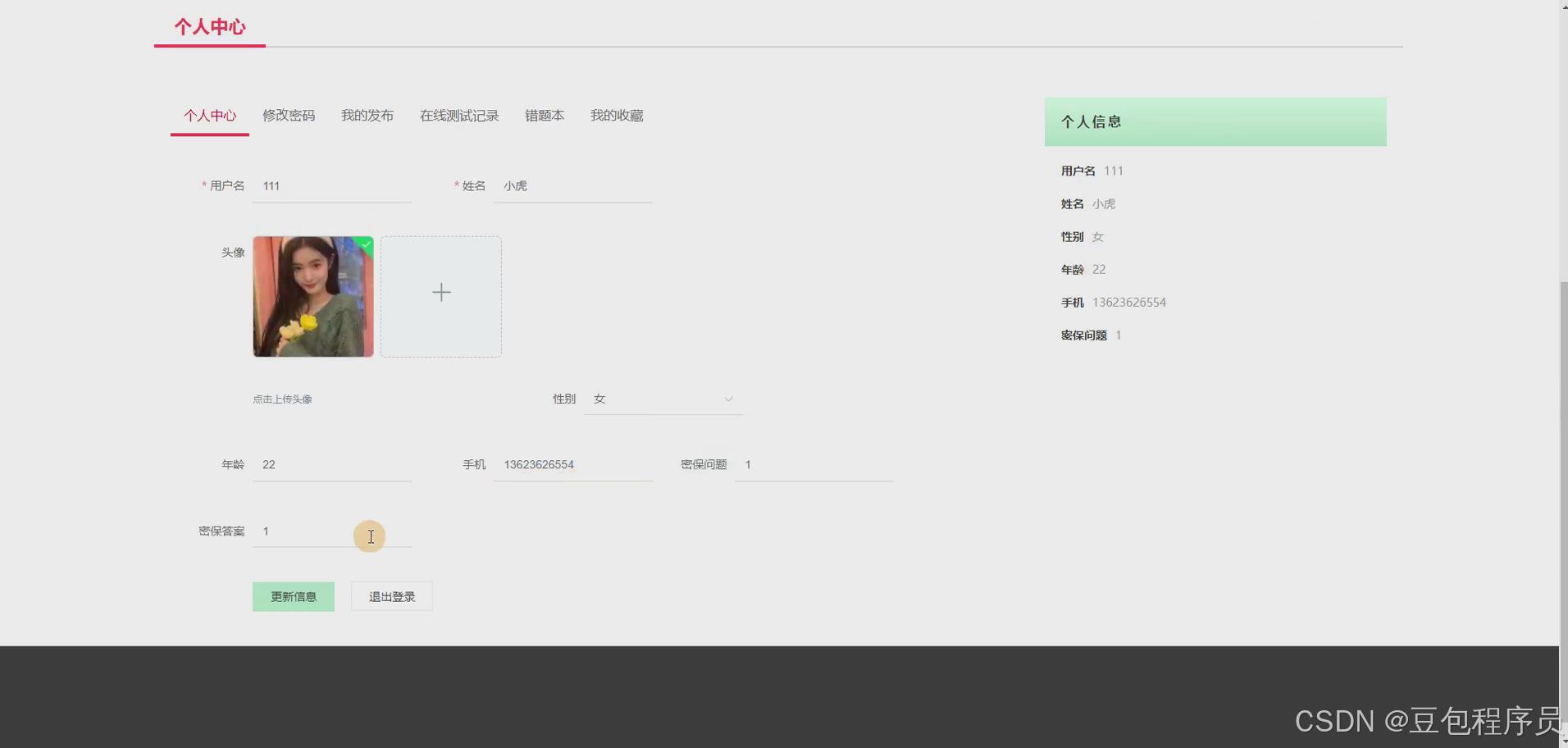
Task: Select the 在线测试记录 tab
Action: click(x=458, y=116)
